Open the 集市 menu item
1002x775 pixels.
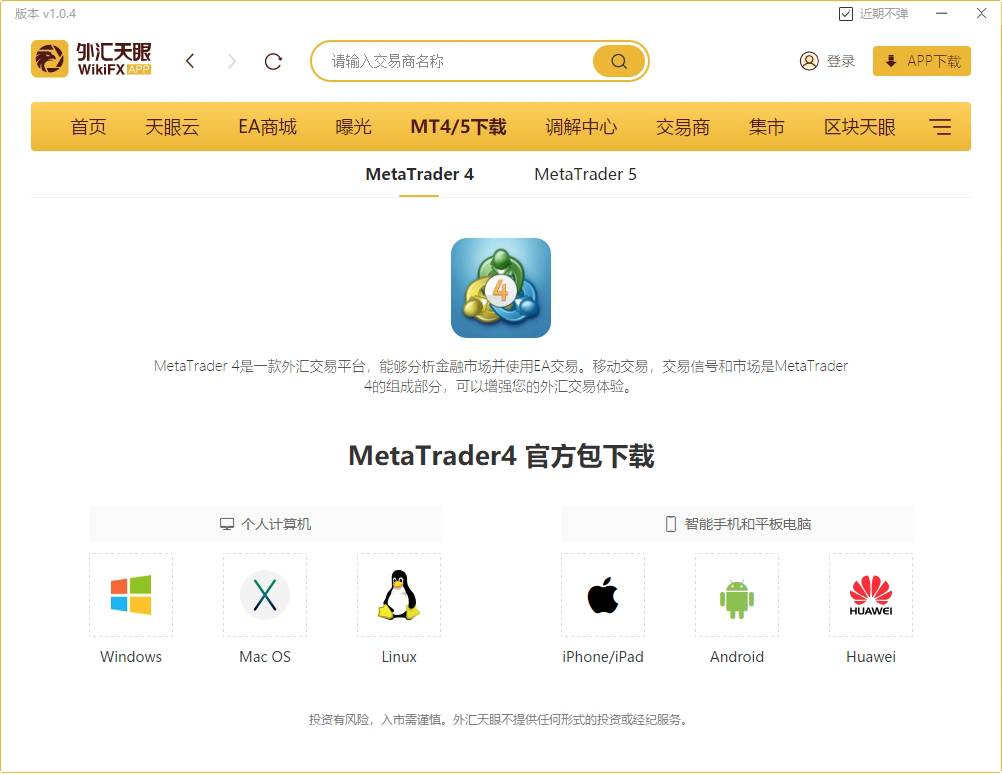(x=766, y=127)
